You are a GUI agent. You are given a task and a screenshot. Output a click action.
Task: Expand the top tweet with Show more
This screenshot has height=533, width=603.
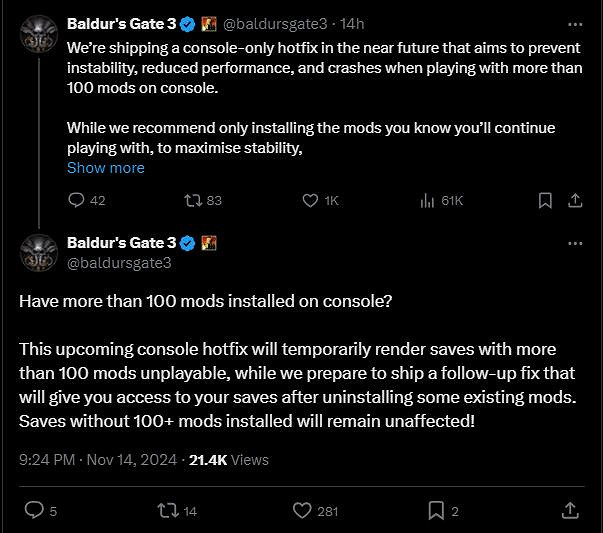(105, 168)
